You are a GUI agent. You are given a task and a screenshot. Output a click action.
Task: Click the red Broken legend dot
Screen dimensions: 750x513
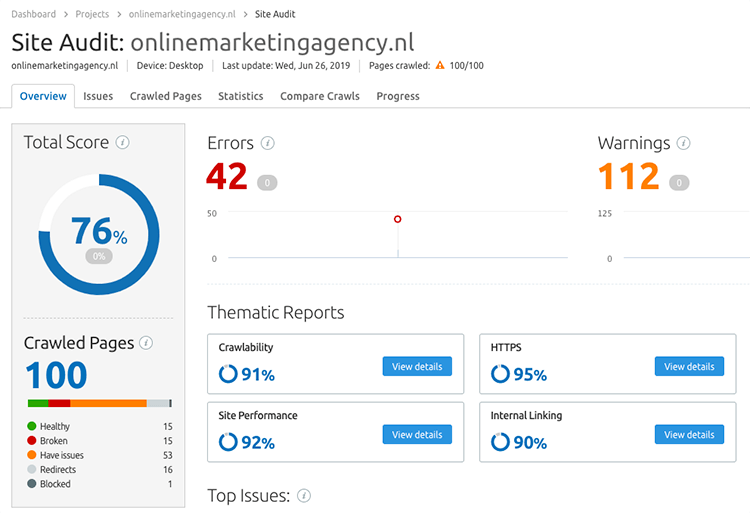(x=32, y=440)
